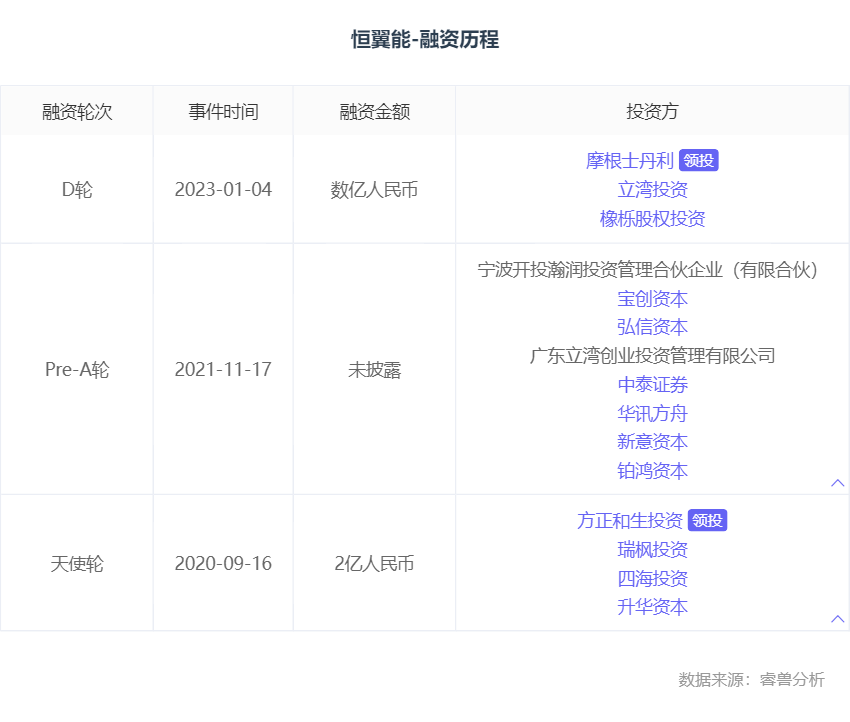Image resolution: width=850 pixels, height=722 pixels.
Task: Open the 四海投资 investor link
Action: coord(652,578)
